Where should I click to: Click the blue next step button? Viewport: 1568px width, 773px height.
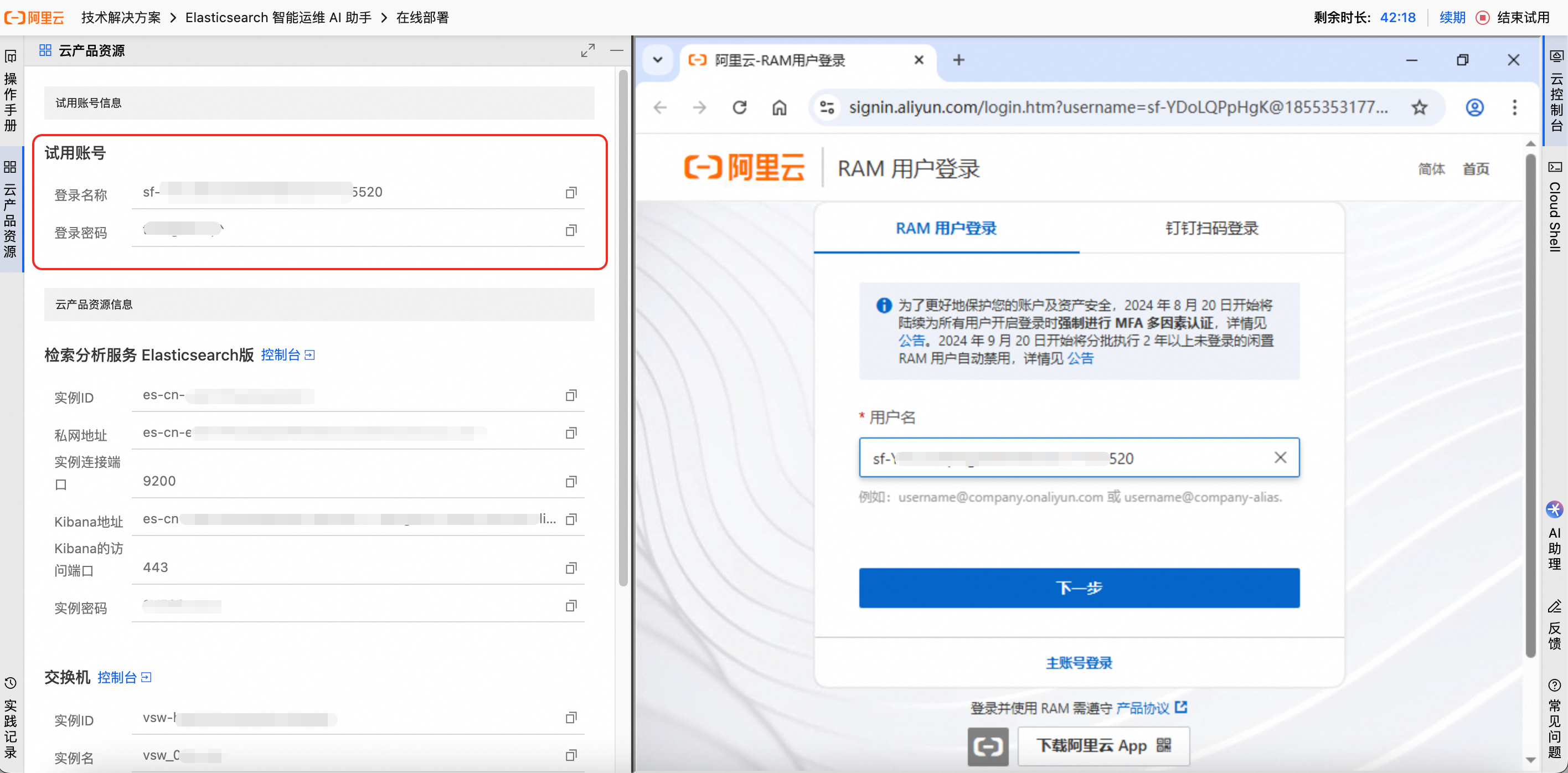click(1079, 588)
